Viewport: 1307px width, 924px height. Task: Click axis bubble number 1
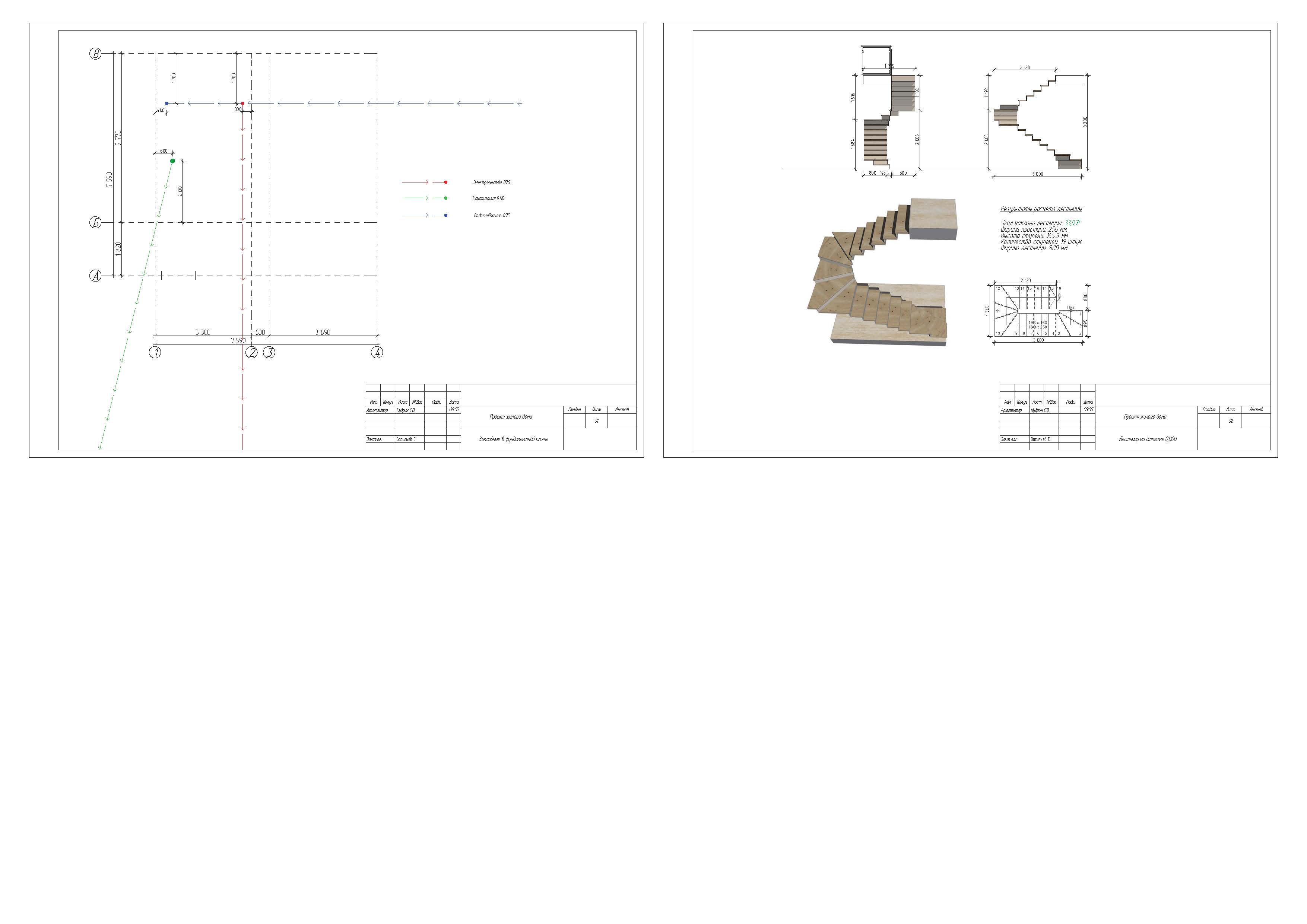pos(155,352)
